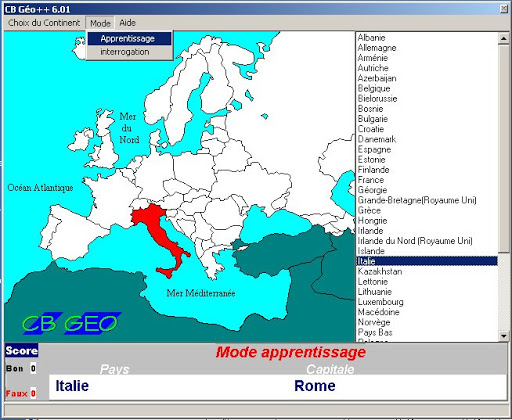Select Grande-Bretagne(Royaume Uni) in the list
The height and width of the screenshot is (420, 512).
pos(417,200)
